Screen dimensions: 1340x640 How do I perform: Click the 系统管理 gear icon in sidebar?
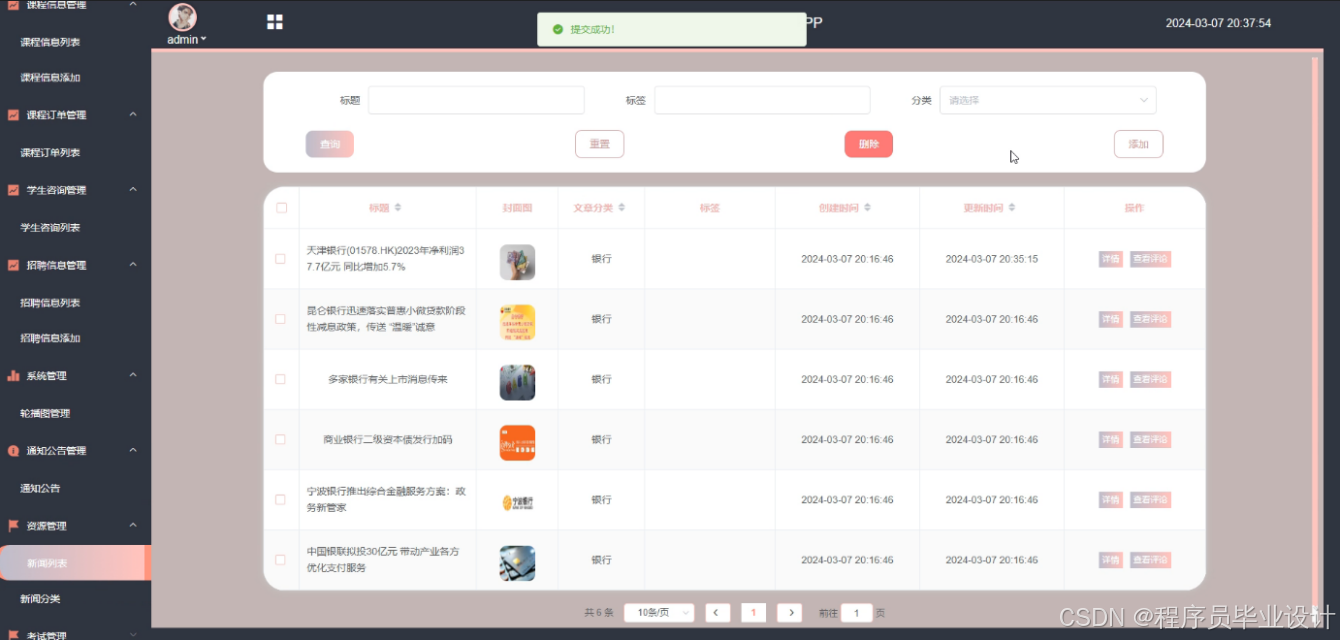point(12,376)
